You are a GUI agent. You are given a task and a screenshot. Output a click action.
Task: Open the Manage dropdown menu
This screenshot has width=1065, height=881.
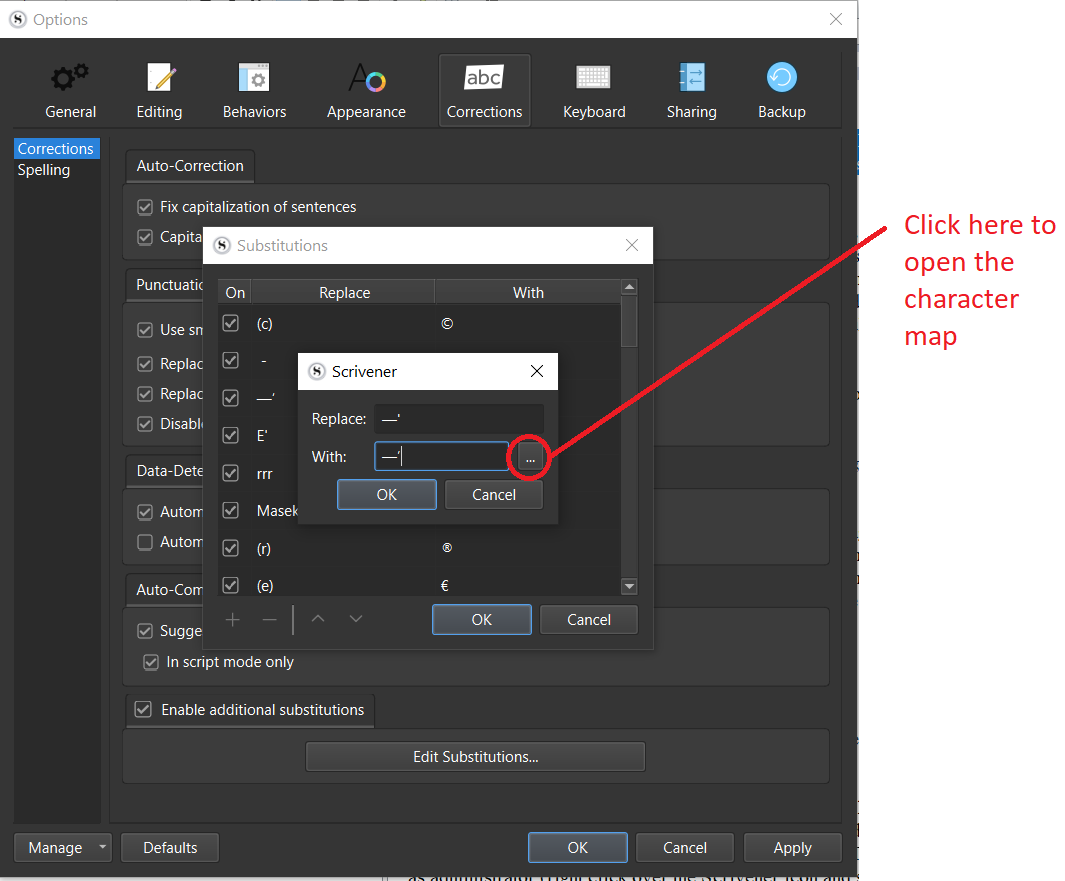(62, 848)
